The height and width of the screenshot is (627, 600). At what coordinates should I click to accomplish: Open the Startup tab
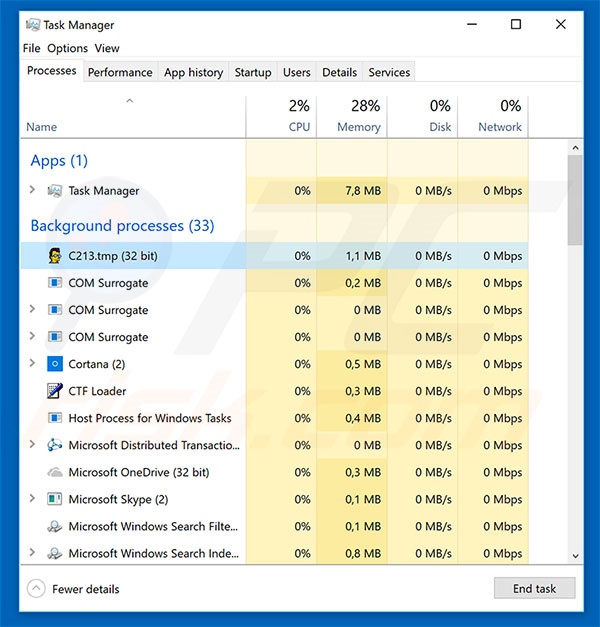[252, 72]
